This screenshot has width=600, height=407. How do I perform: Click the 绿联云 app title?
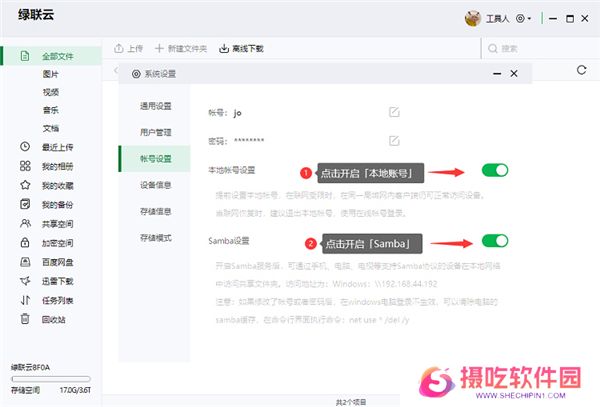coord(36,15)
